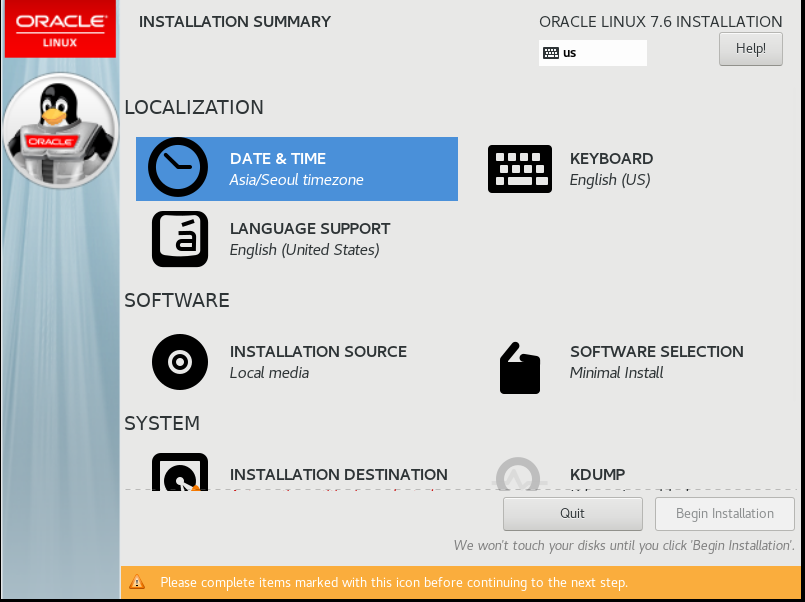Viewport: 805px width, 602px height.
Task: Click the keyboard icon in us layout indicator
Action: (551, 53)
